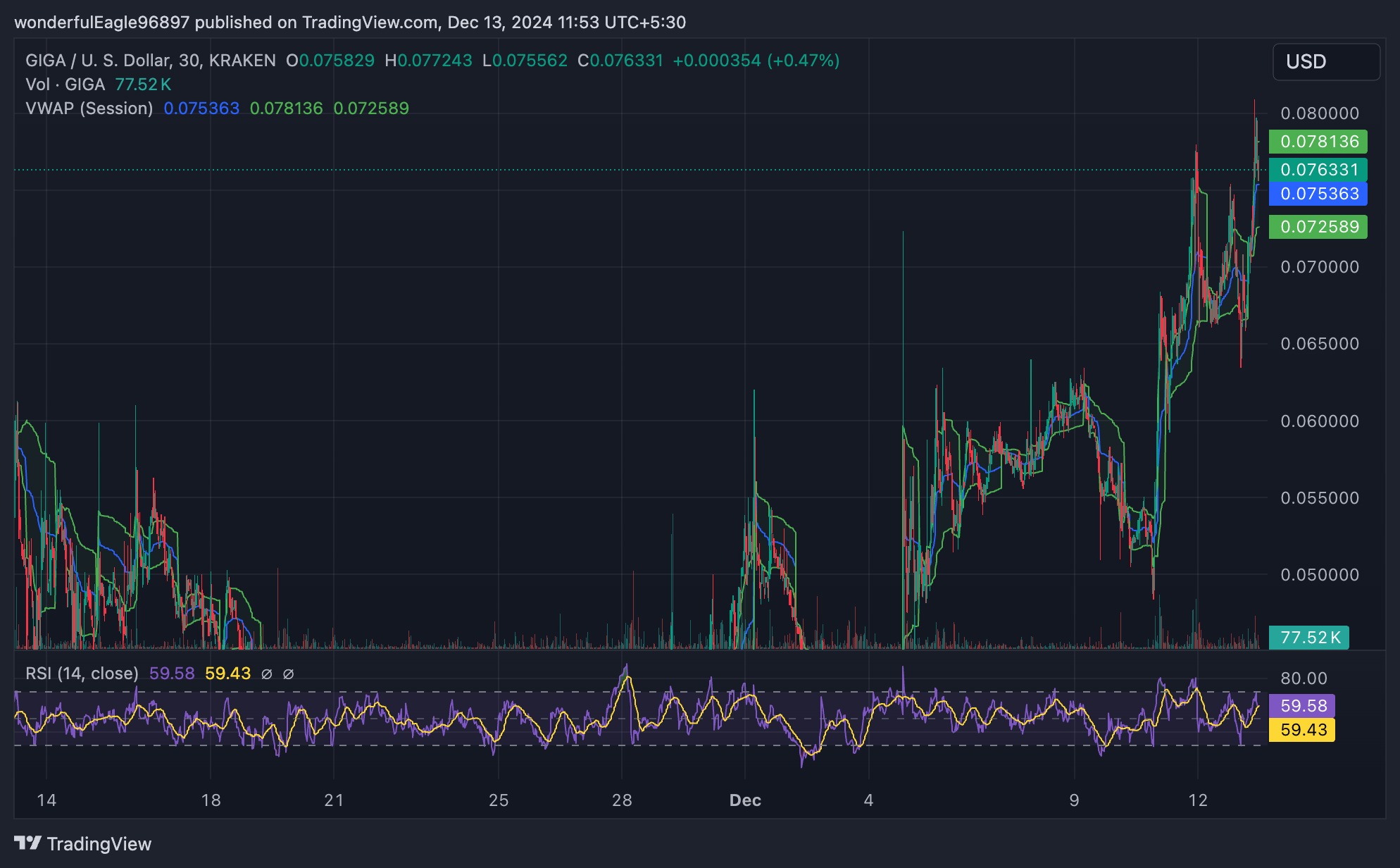Select the Vol · GIGA indicator label
Image resolution: width=1400 pixels, height=868 pixels.
[65, 85]
